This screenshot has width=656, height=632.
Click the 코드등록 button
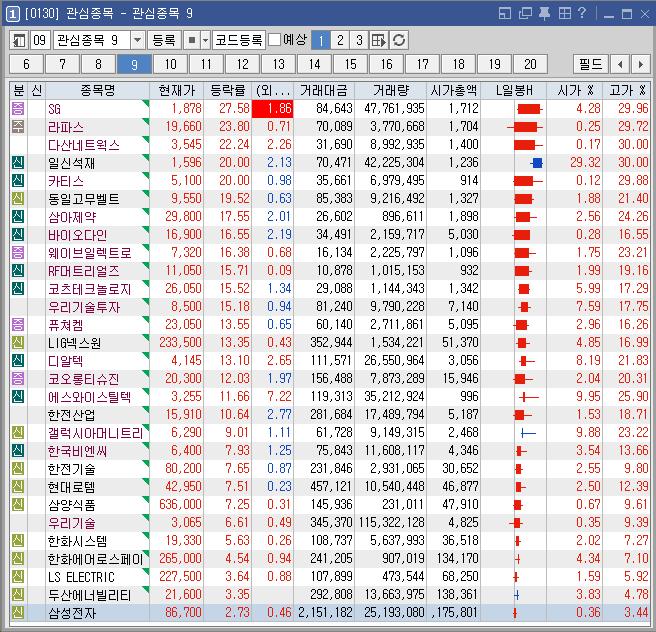239,41
